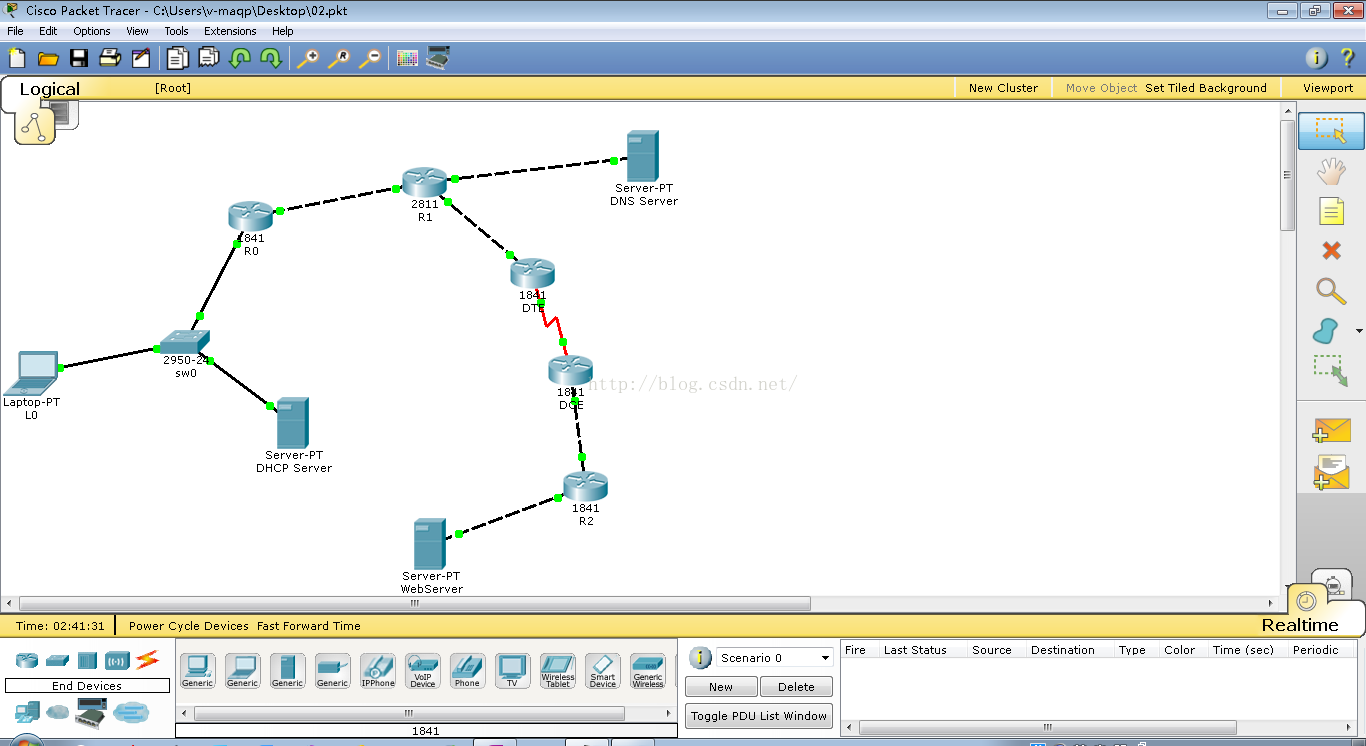Paste with the toolbar paste icon

click(x=208, y=58)
